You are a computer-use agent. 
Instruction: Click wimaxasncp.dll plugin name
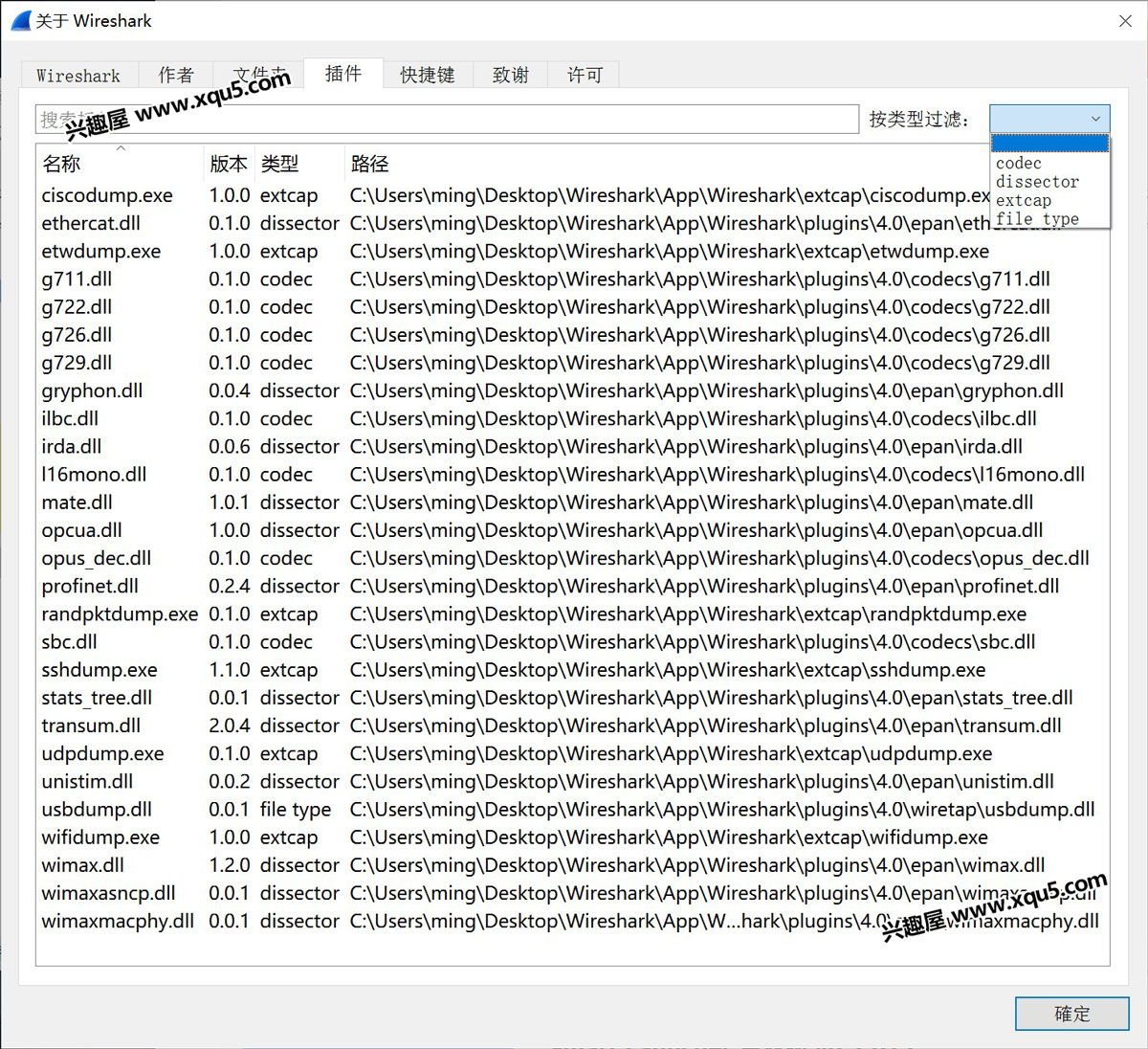(108, 893)
